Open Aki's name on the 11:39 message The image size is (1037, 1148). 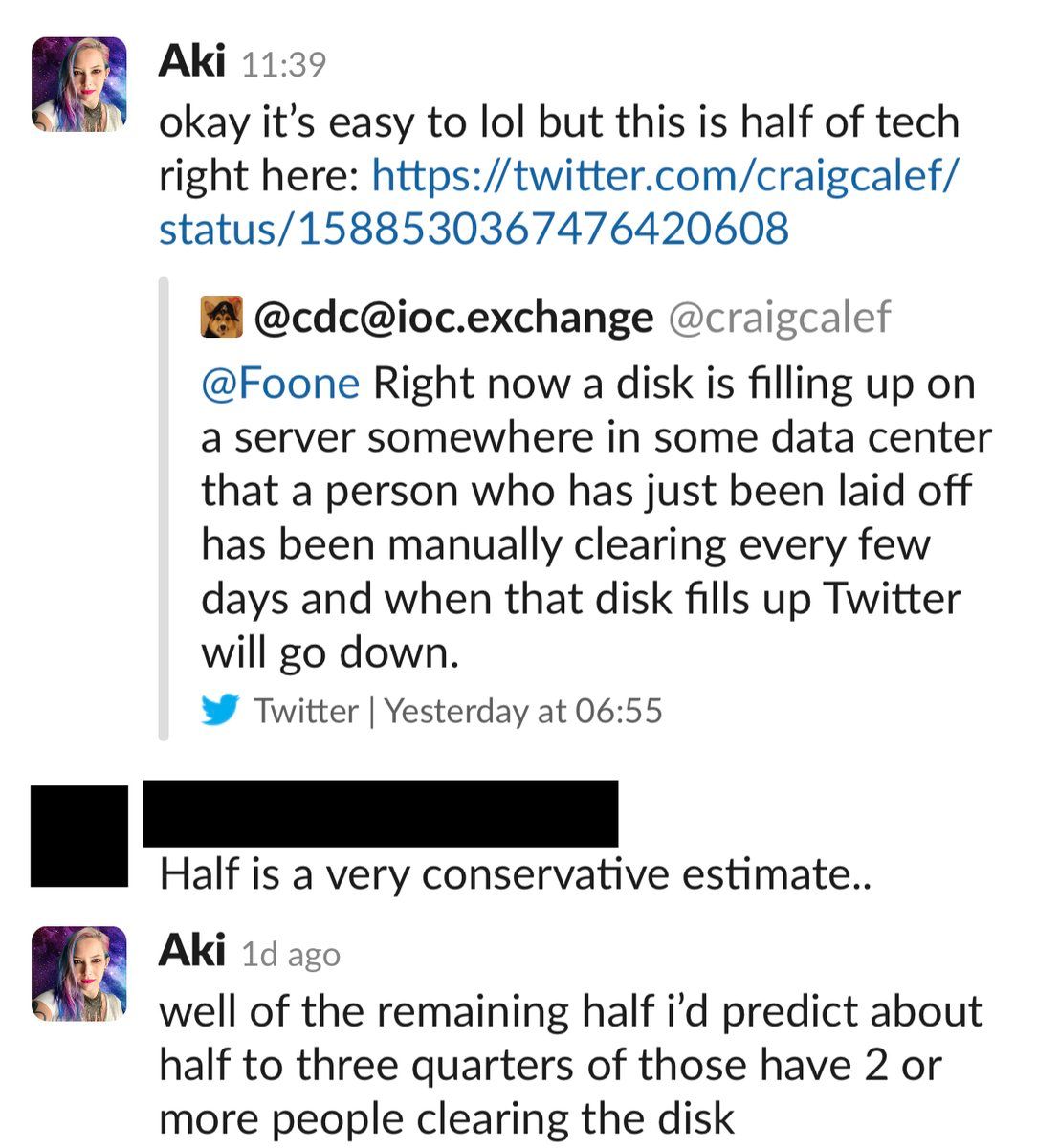(190, 62)
